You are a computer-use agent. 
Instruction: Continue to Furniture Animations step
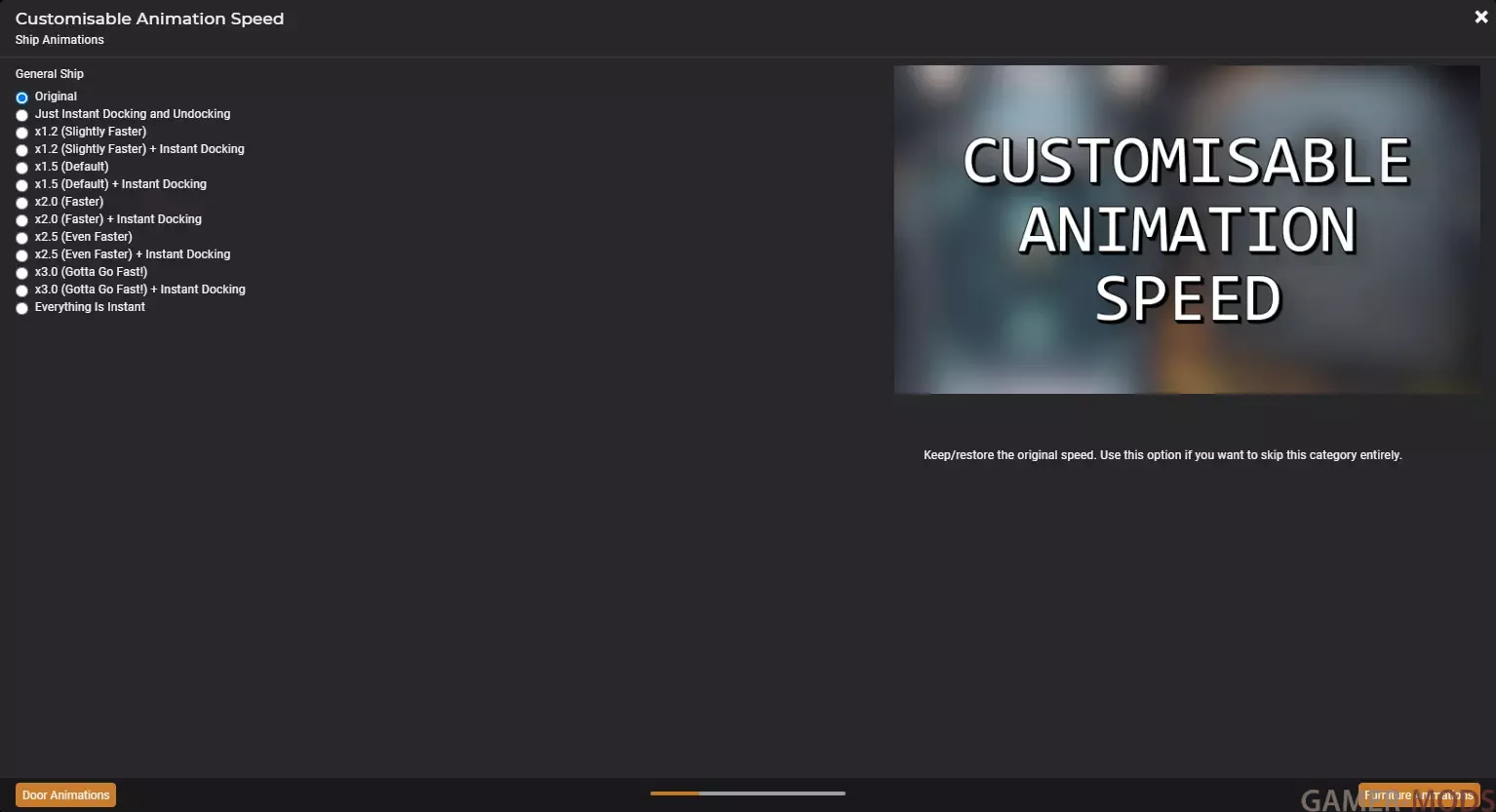click(1419, 795)
